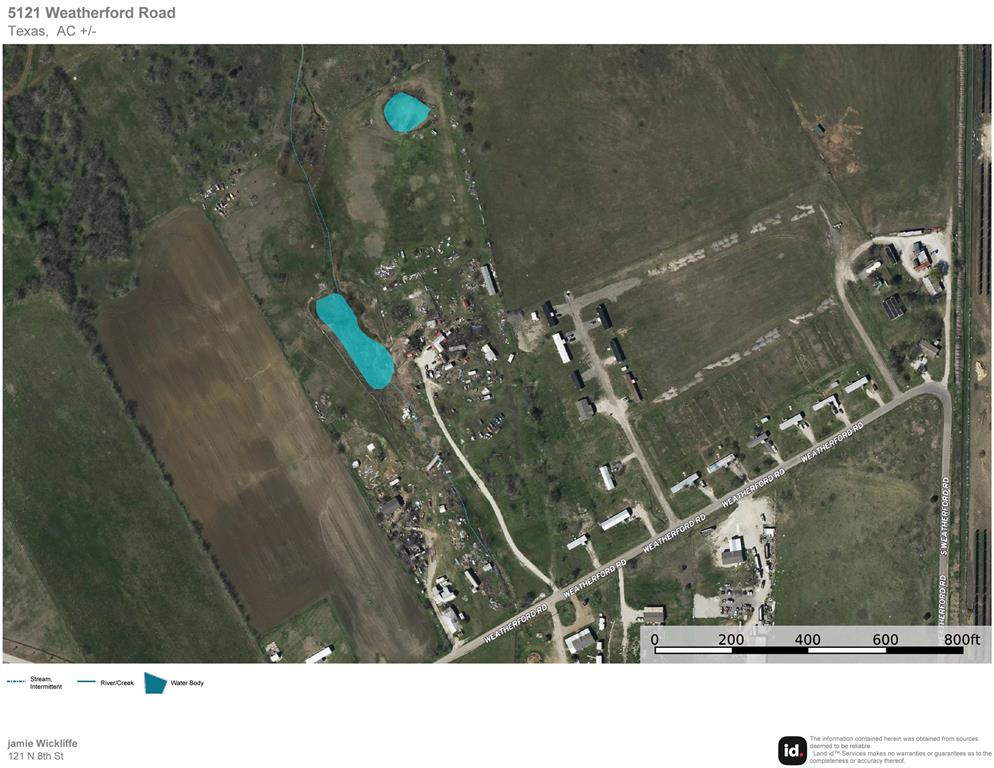994x768 pixels.
Task: Select the highlighted pond near the top
Action: point(405,113)
